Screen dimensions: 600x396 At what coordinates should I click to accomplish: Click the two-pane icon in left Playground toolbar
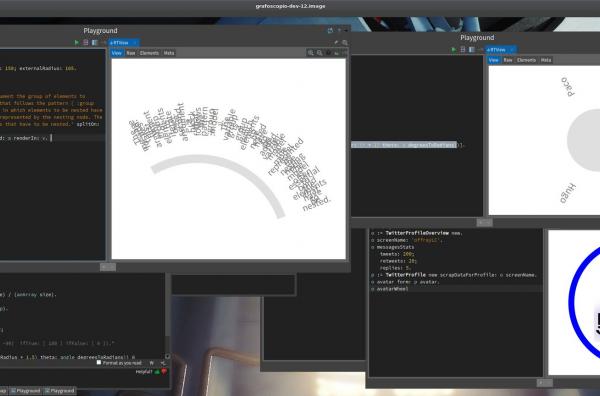95,42
